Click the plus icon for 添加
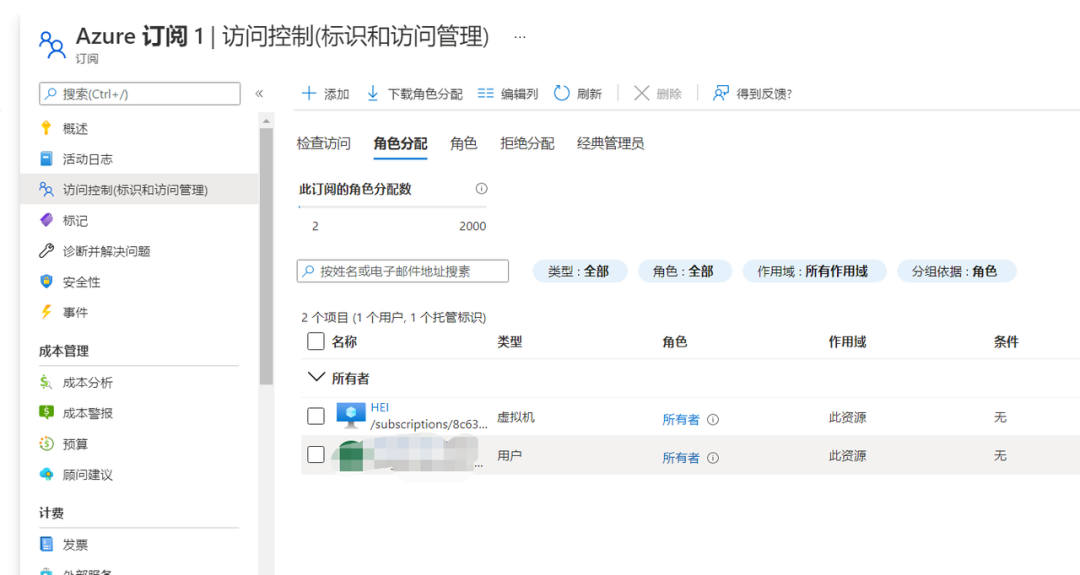Image resolution: width=1080 pixels, height=575 pixels. (x=309, y=93)
